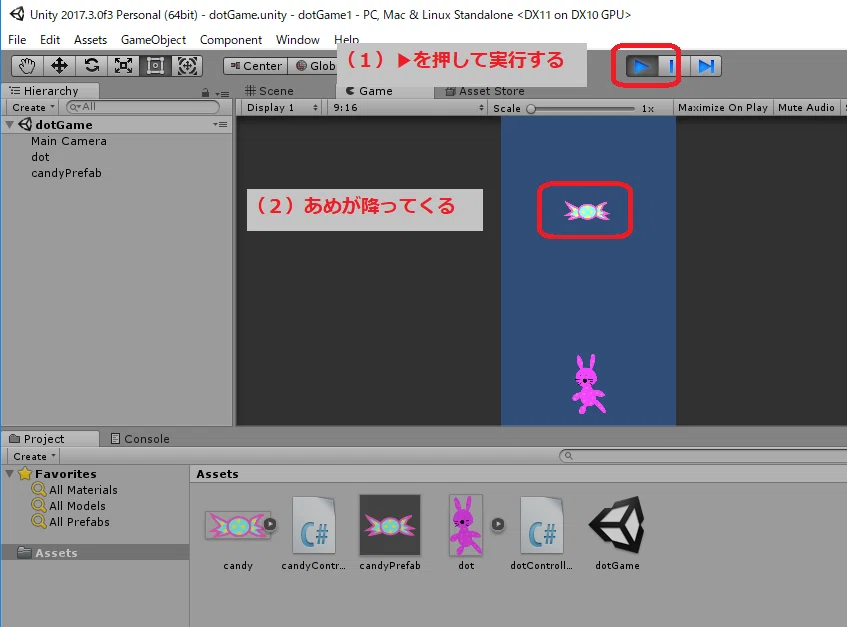The width and height of the screenshot is (847, 627).
Task: Open the dotGame scene options menu
Action: click(220, 124)
